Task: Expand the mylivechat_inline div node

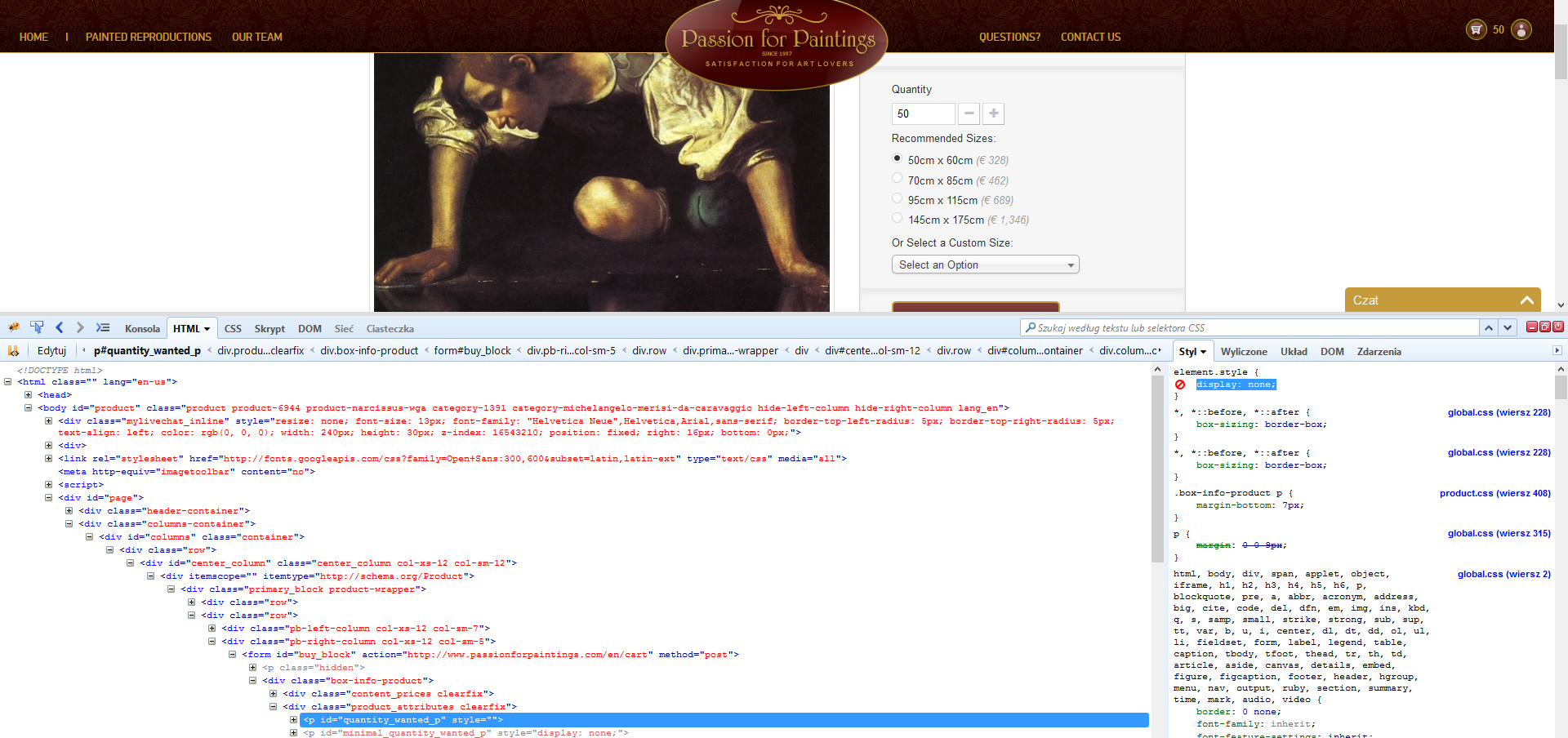Action: [48, 421]
